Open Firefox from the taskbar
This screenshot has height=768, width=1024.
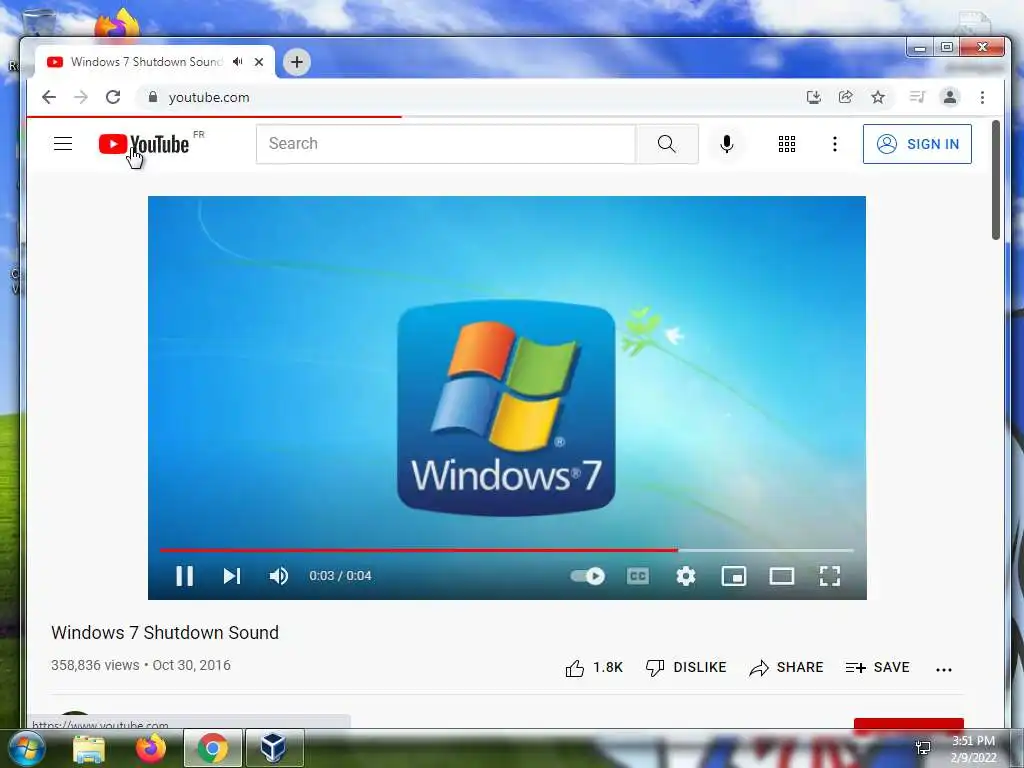click(x=151, y=748)
